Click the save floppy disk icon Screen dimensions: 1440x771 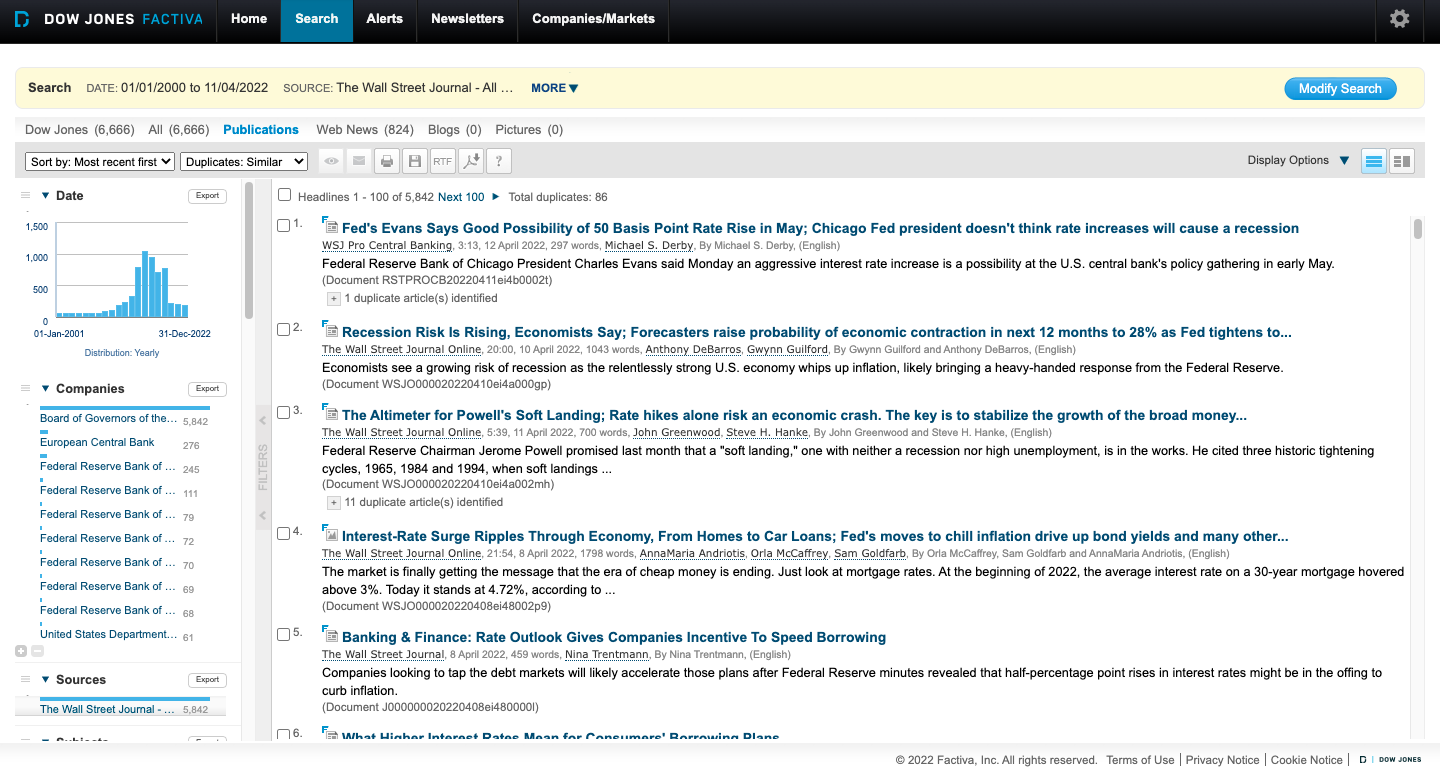[x=415, y=161]
